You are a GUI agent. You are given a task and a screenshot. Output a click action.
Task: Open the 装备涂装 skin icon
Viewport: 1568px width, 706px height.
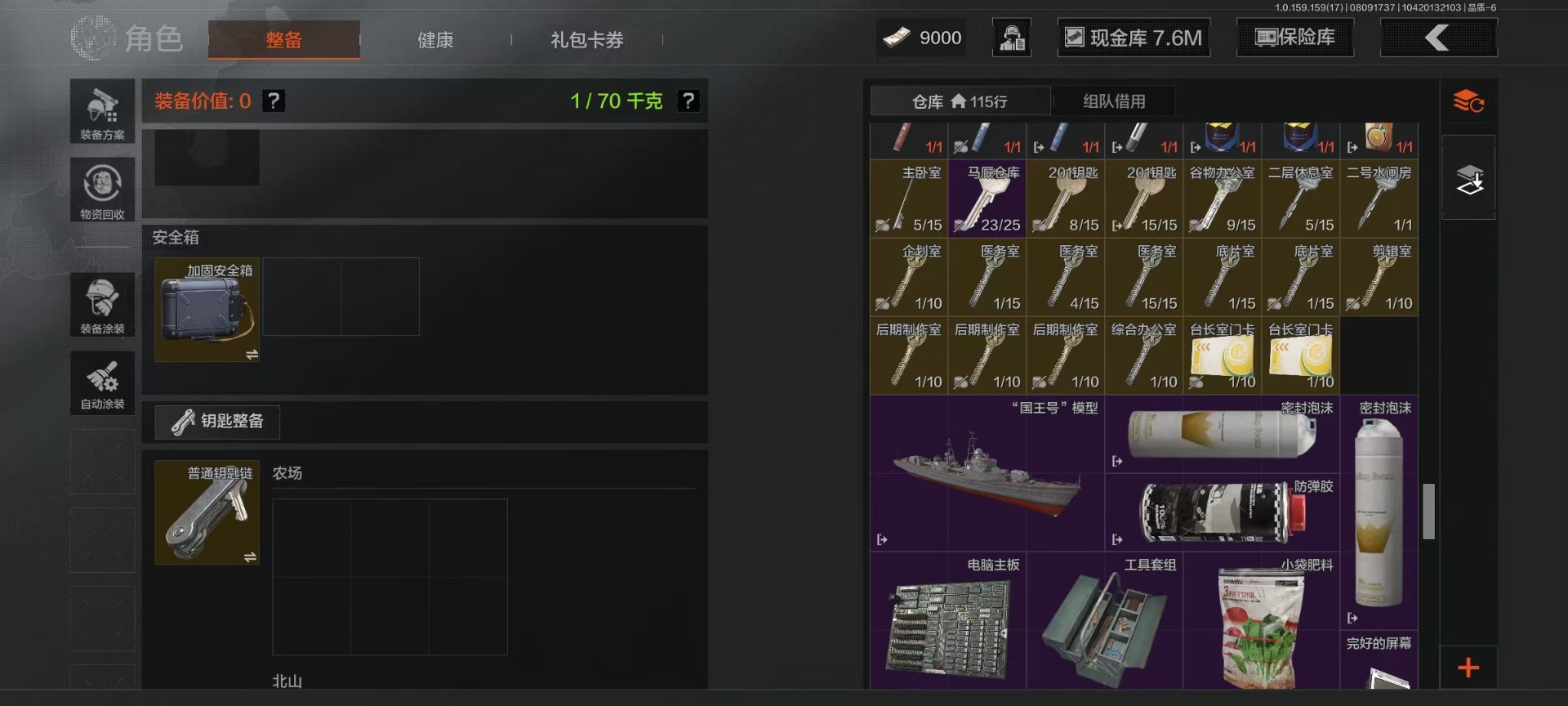(x=102, y=305)
